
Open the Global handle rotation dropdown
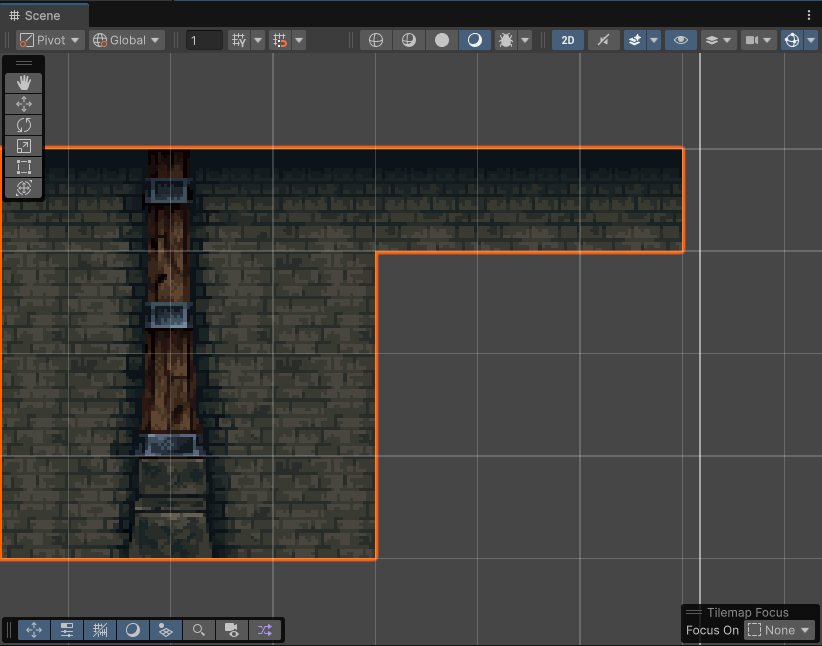126,40
